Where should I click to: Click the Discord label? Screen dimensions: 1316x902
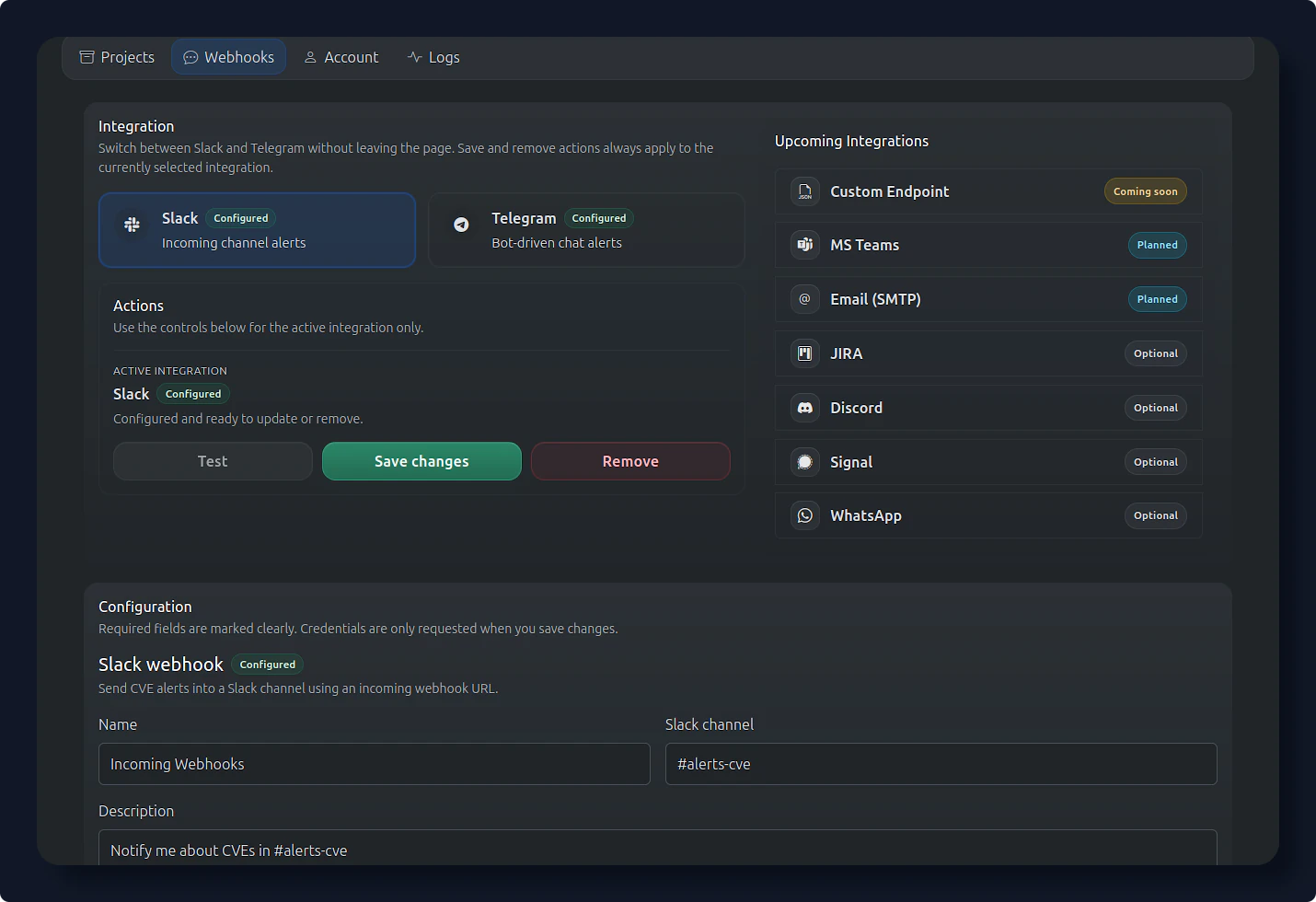[x=857, y=408]
